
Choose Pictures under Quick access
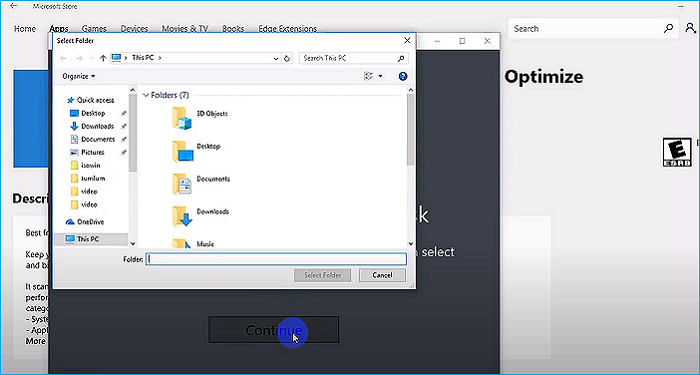tap(88, 152)
